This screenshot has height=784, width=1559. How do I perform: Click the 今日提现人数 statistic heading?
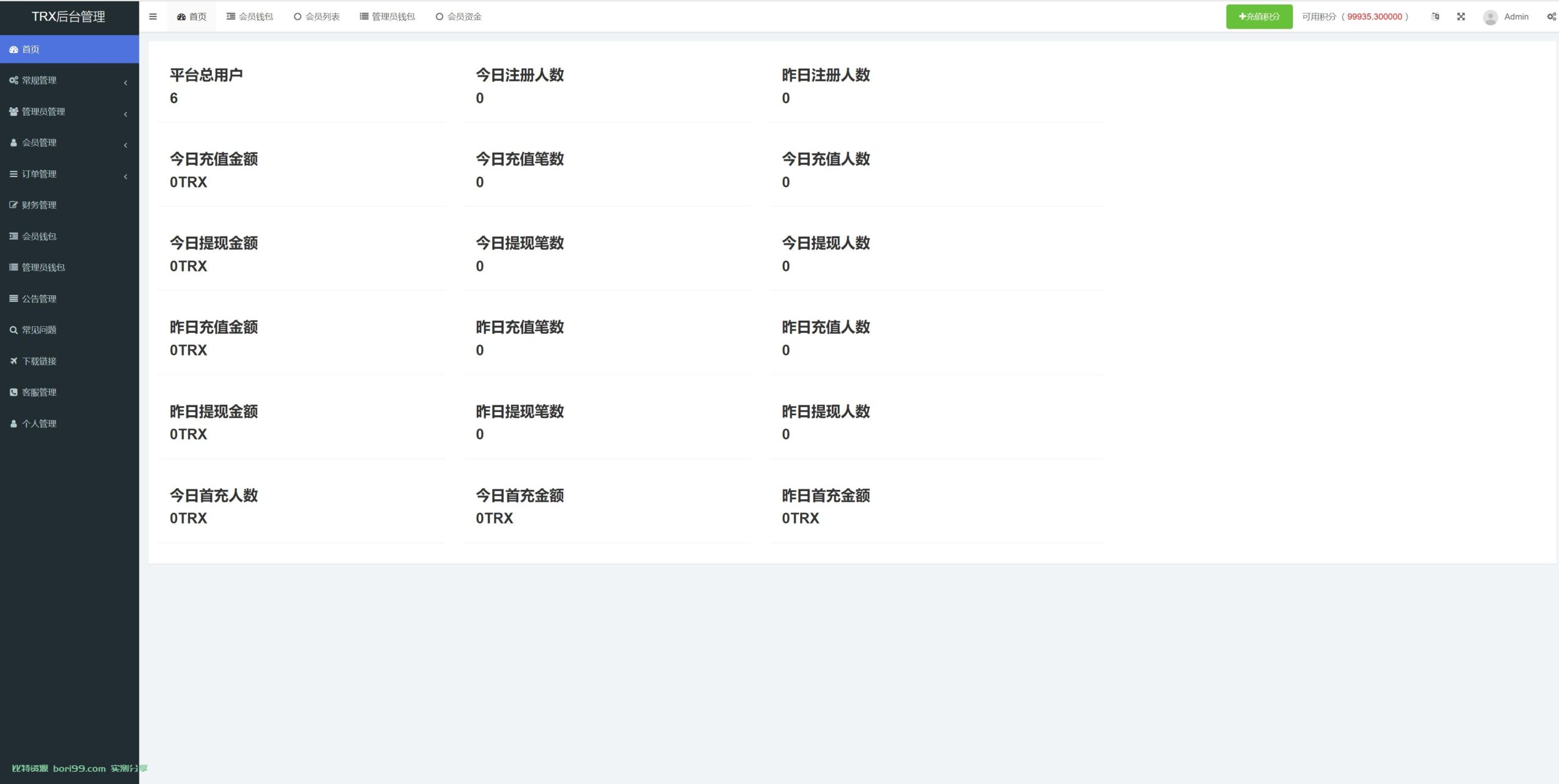click(x=826, y=243)
